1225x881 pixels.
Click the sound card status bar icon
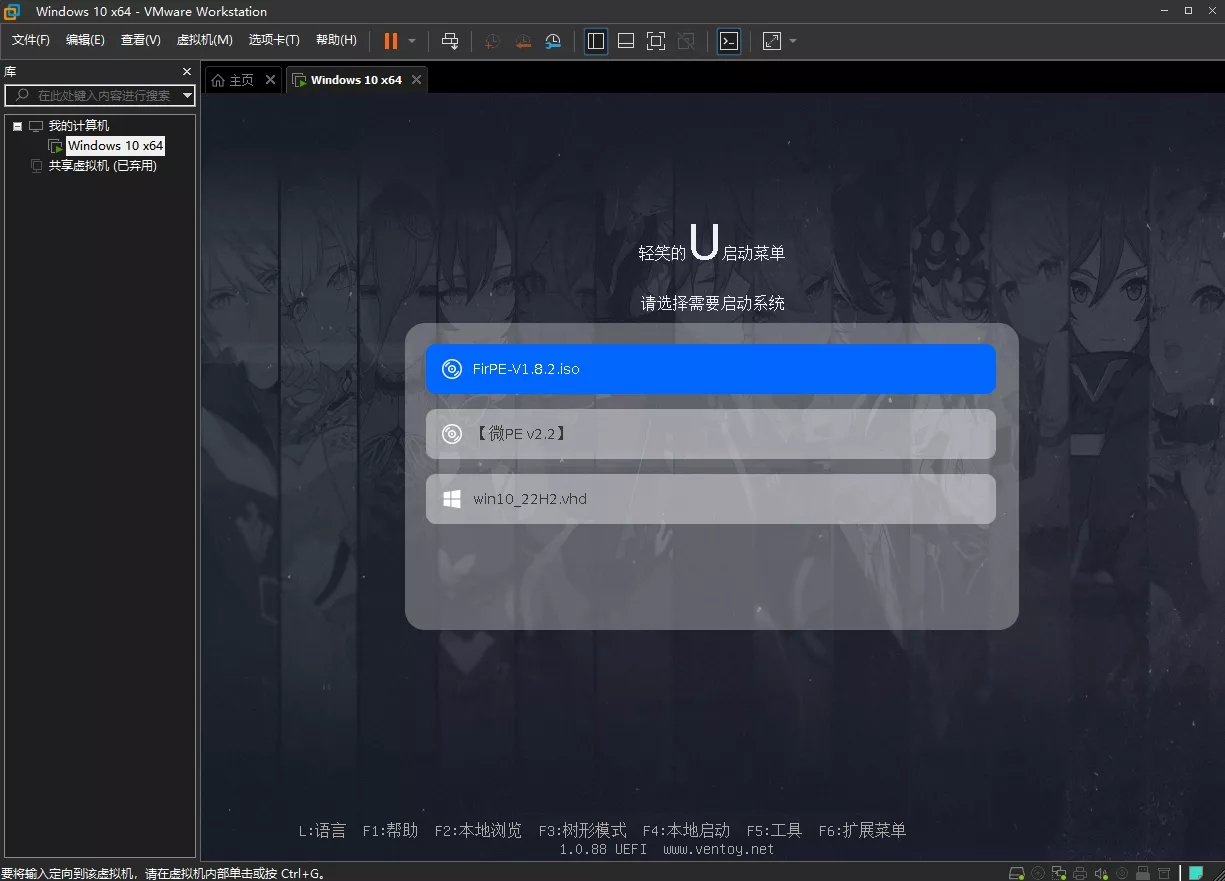click(x=1101, y=872)
